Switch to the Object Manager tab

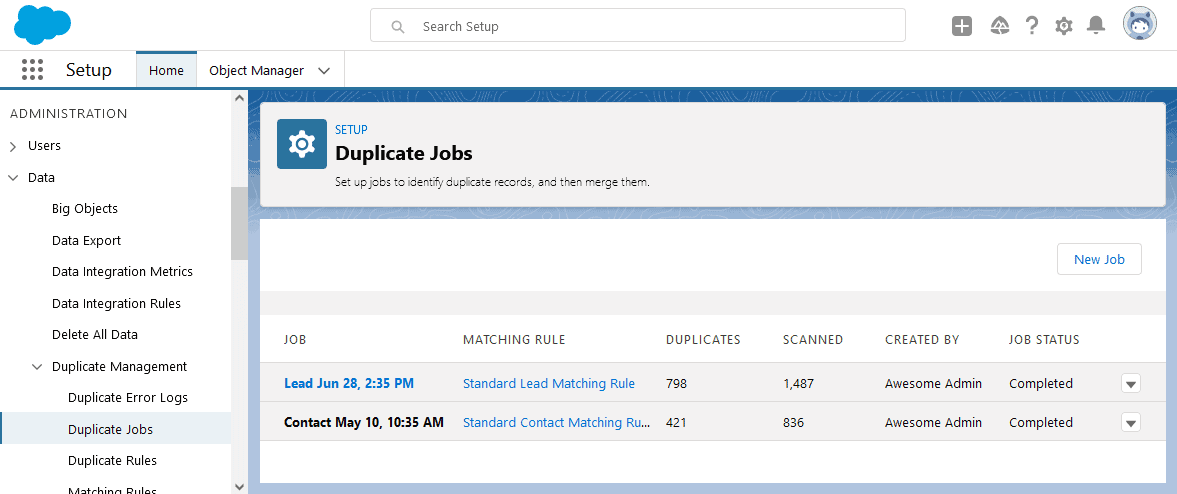point(256,71)
